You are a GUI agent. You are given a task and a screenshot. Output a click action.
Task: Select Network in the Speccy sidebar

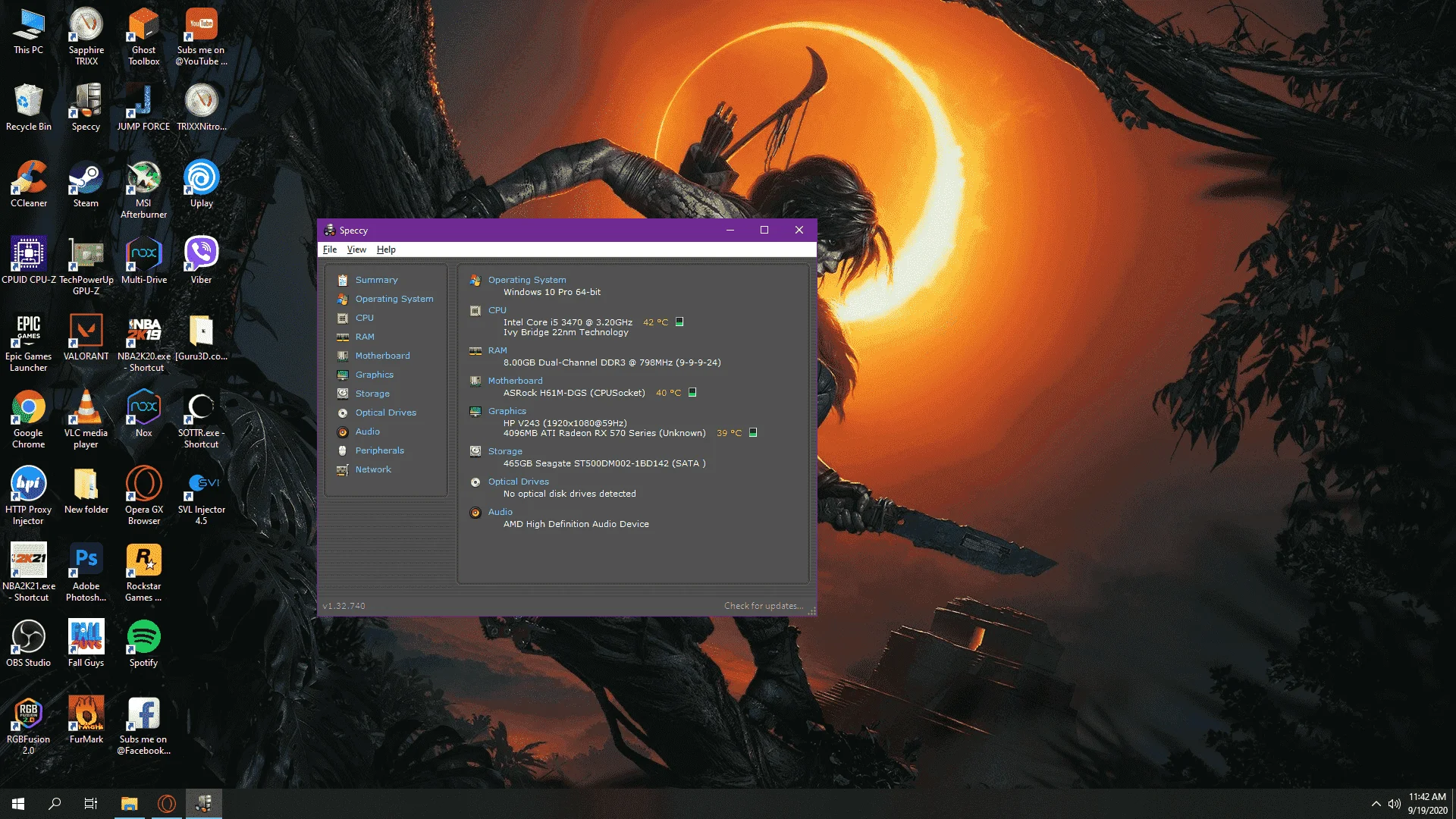pos(373,469)
